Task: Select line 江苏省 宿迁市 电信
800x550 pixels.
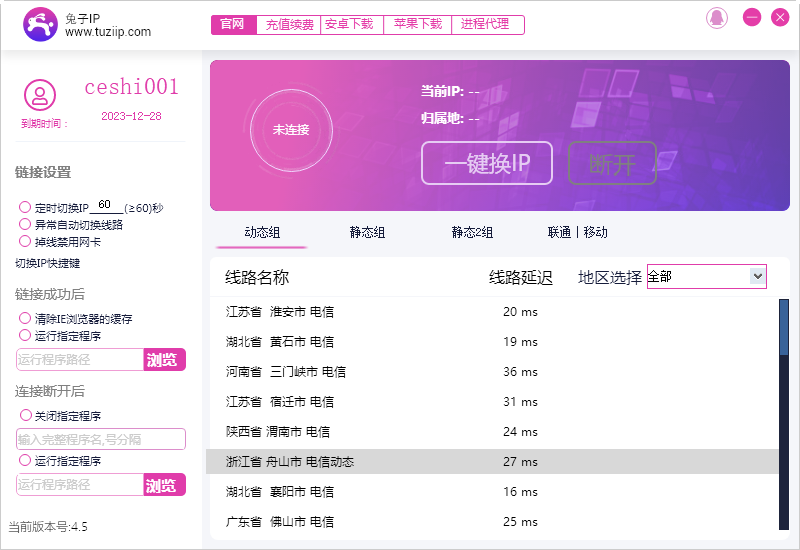Action: pos(492,402)
